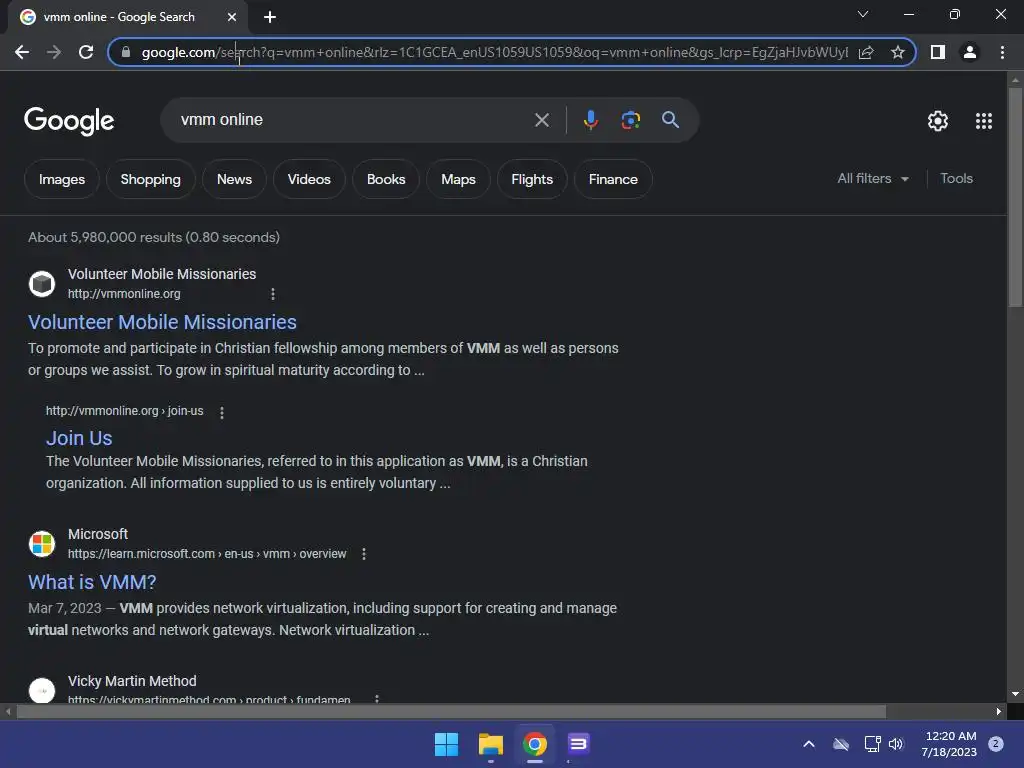This screenshot has height=768, width=1024.
Task: Switch to Images results
Action: click(x=61, y=179)
